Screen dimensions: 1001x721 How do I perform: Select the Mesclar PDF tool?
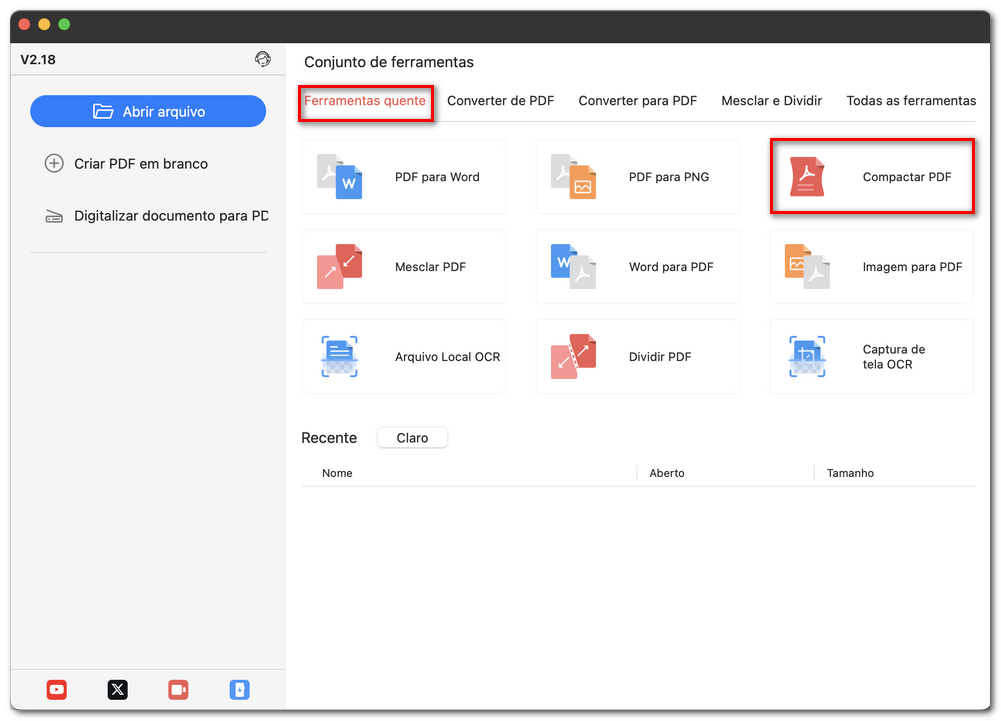pos(403,267)
